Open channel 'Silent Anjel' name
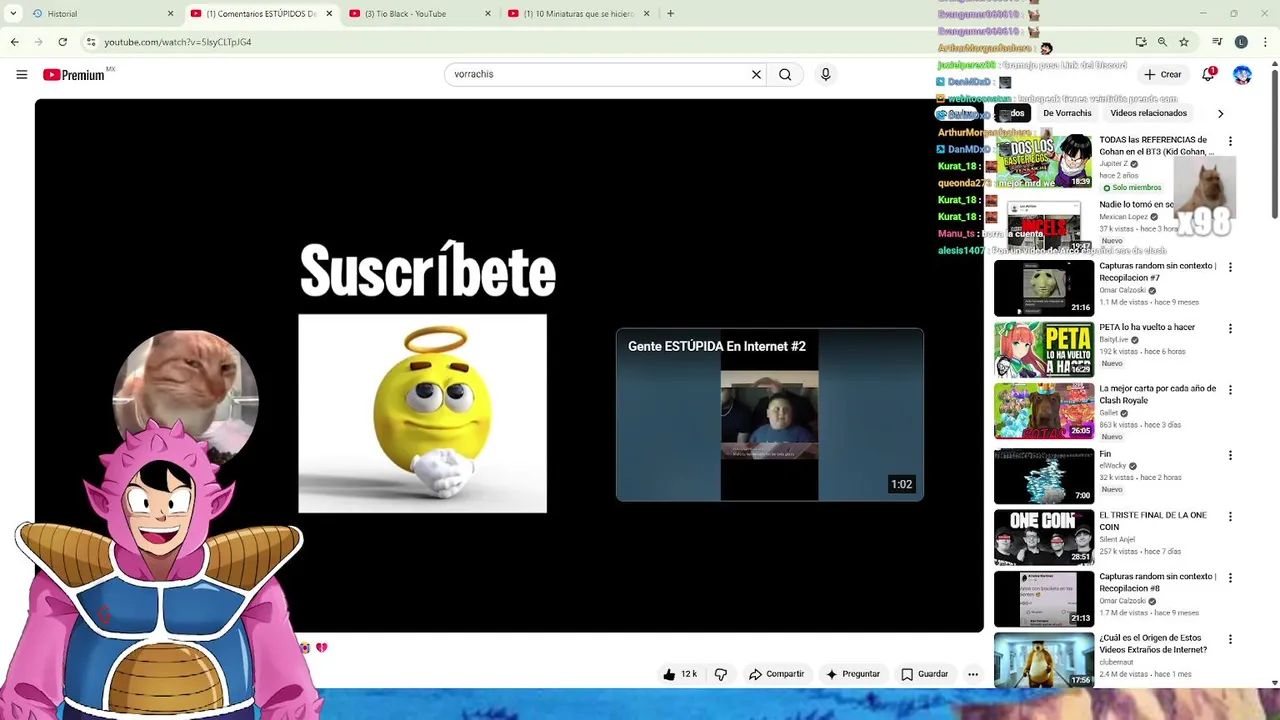1280x720 pixels. (1119, 539)
